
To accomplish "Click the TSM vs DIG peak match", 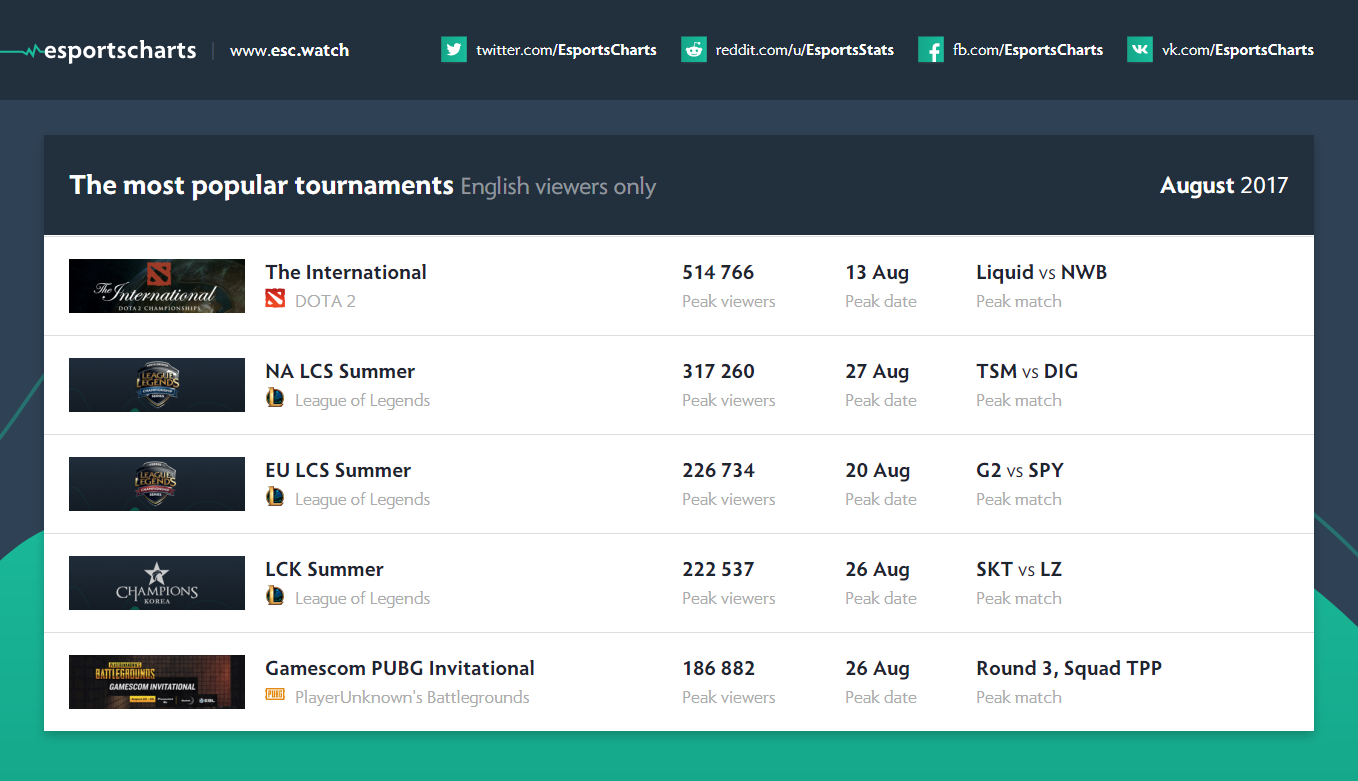I will pos(1027,371).
